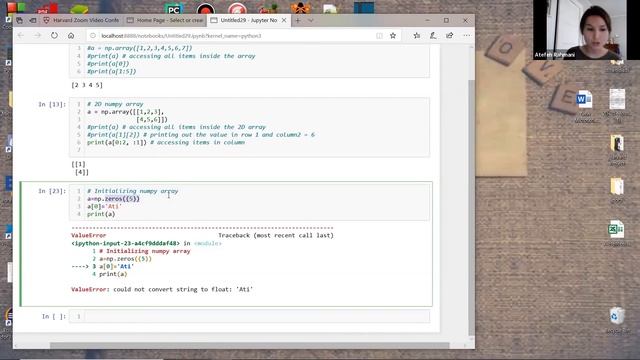Open a new browser tab
The height and width of the screenshot is (360, 640).
click(x=298, y=20)
